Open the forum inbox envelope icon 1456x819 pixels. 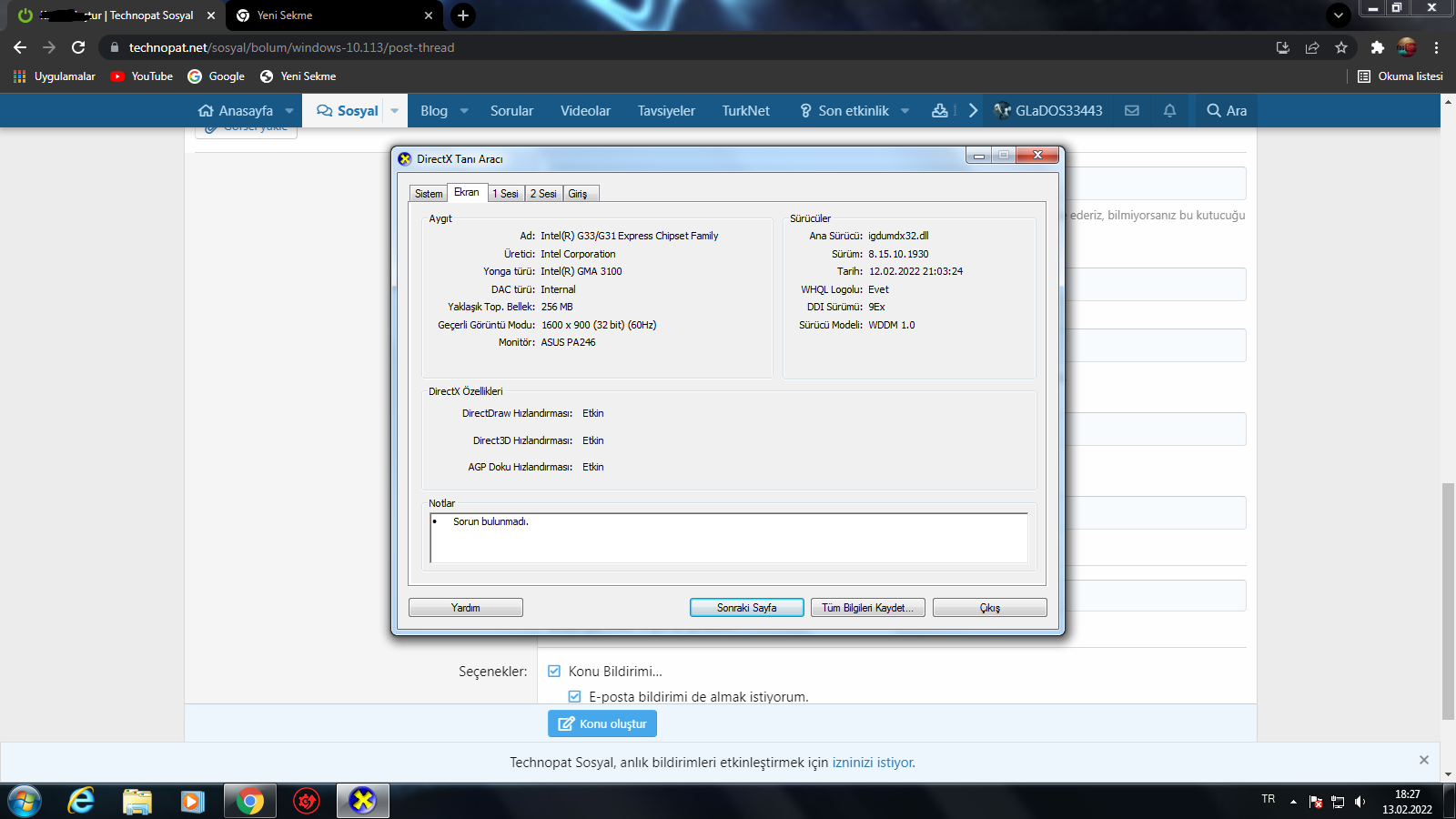pos(1132,110)
